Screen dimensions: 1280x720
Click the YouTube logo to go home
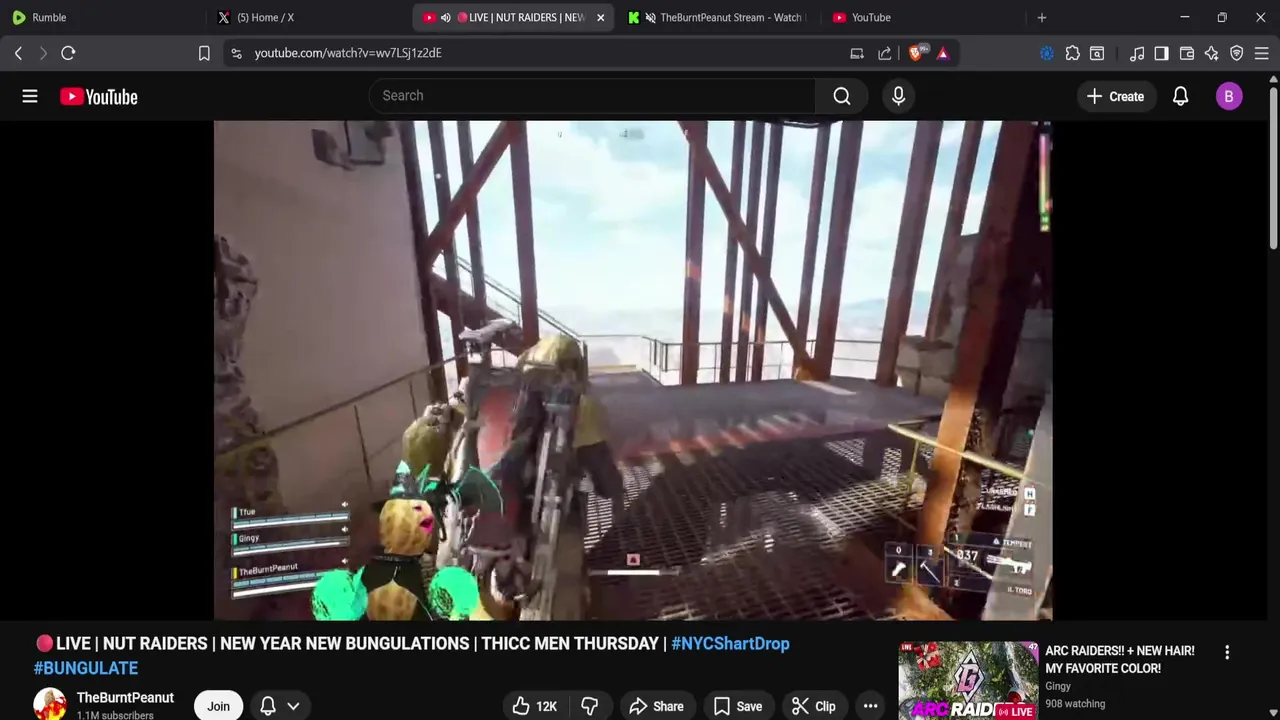(98, 96)
